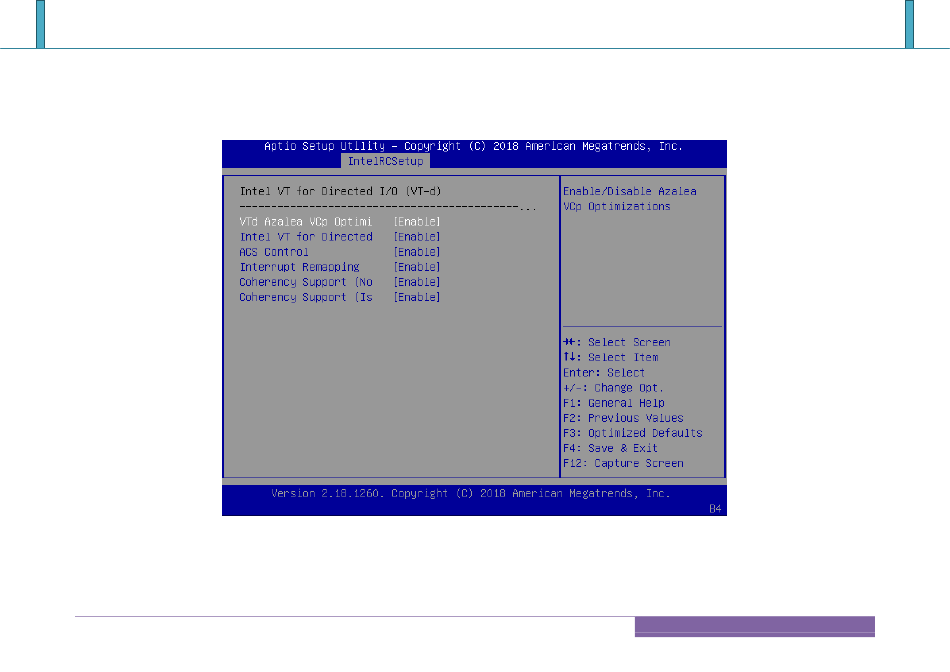Click the F12: Capture Screen hint
The height and width of the screenshot is (672, 950).
623,464
